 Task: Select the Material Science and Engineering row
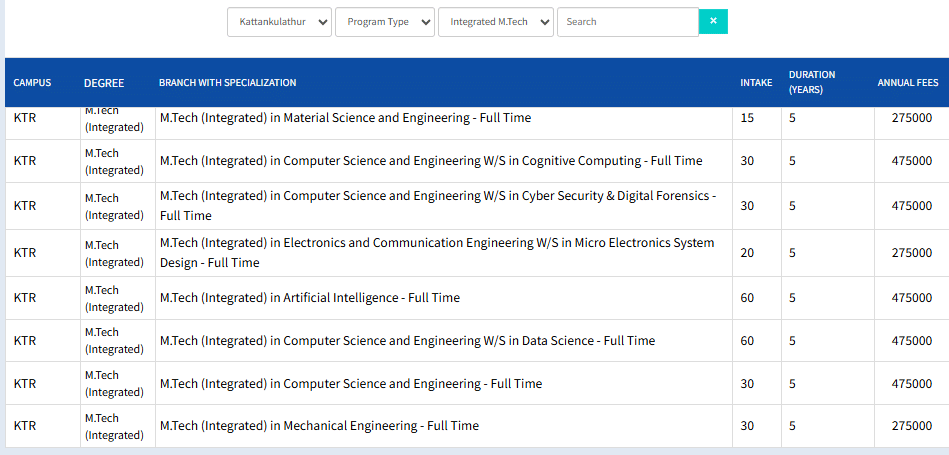click(x=345, y=118)
